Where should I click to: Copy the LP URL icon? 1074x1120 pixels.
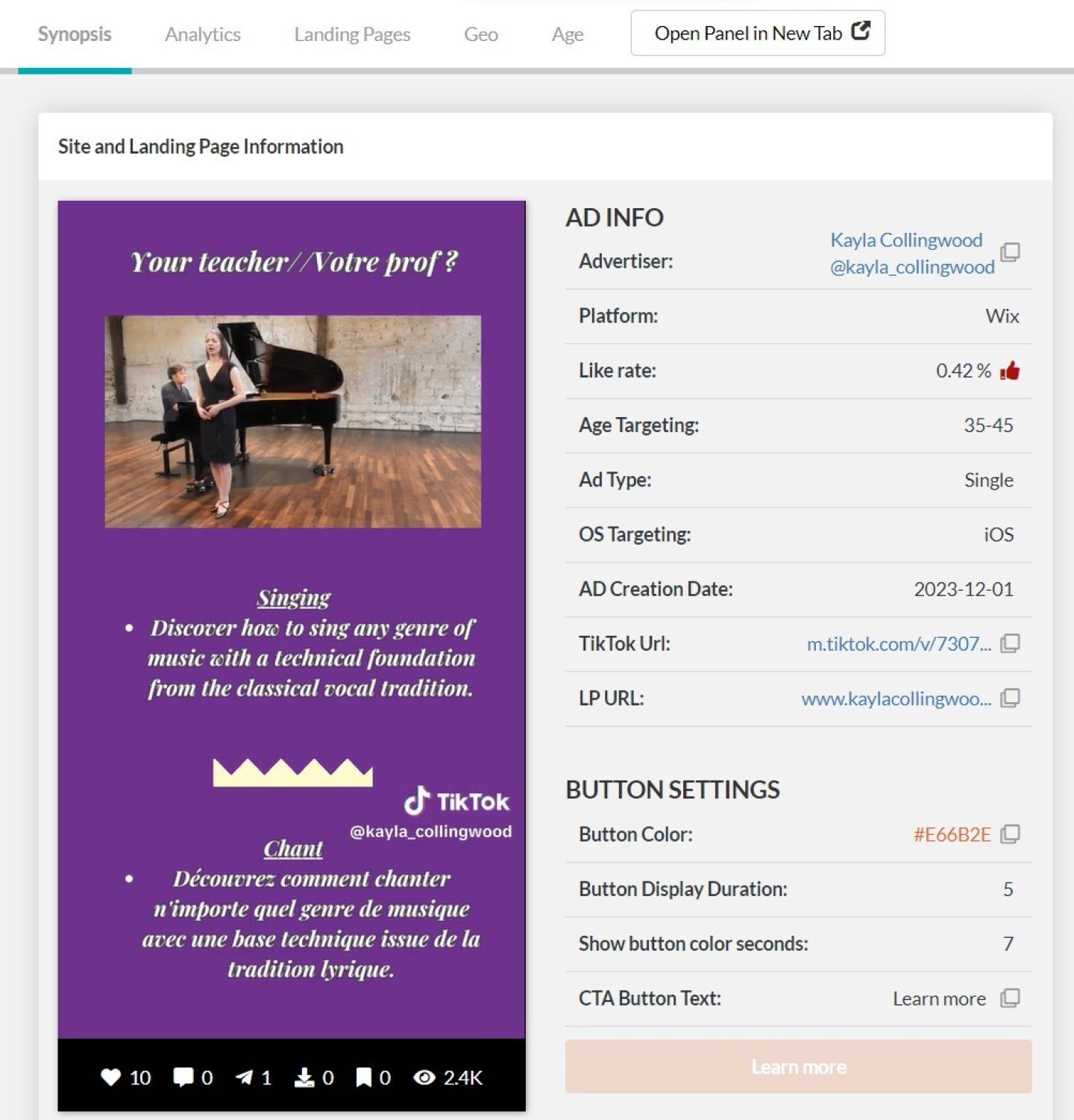[1010, 698]
